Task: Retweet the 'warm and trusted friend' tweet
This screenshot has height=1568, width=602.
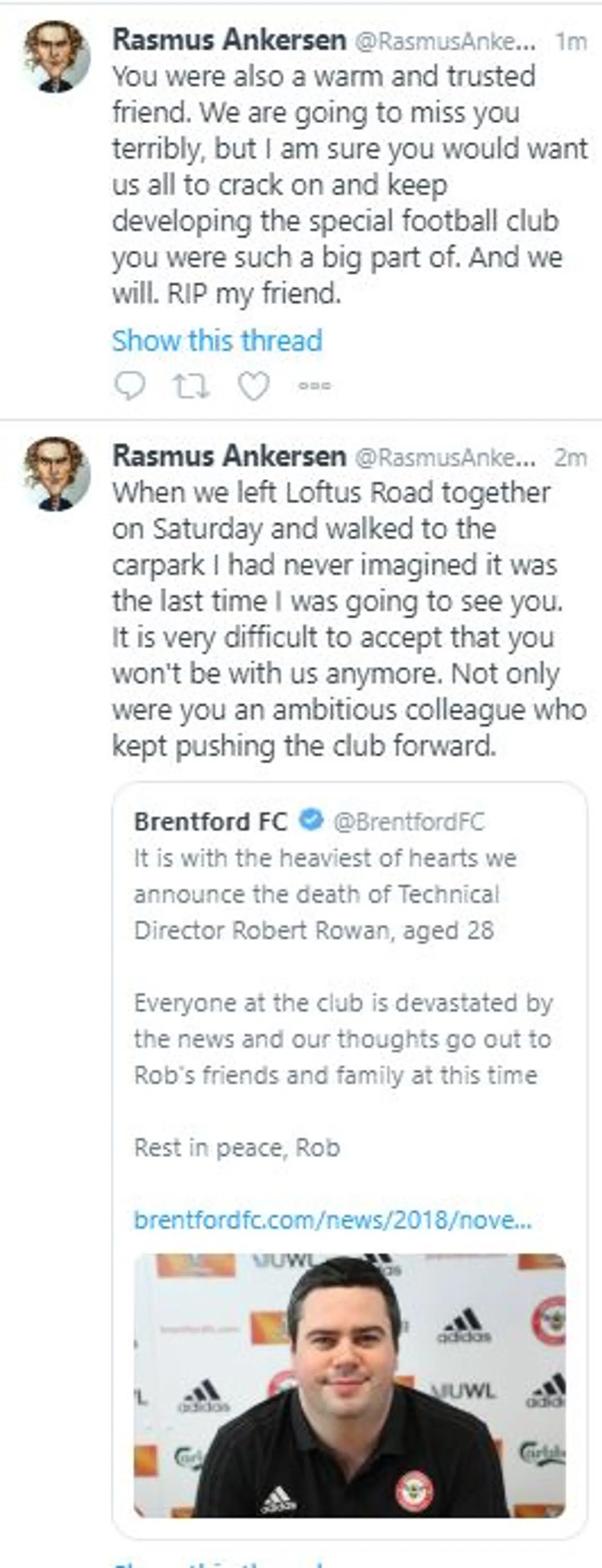Action: [191, 386]
